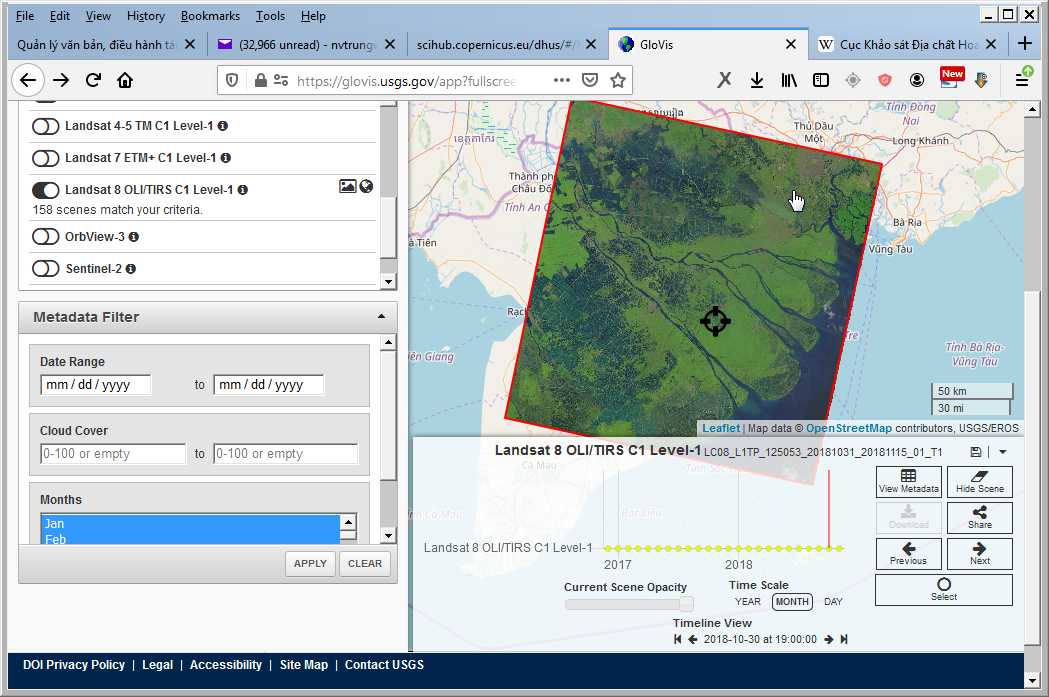Enable the Sentinel-2 dataset toggle

click(45, 269)
